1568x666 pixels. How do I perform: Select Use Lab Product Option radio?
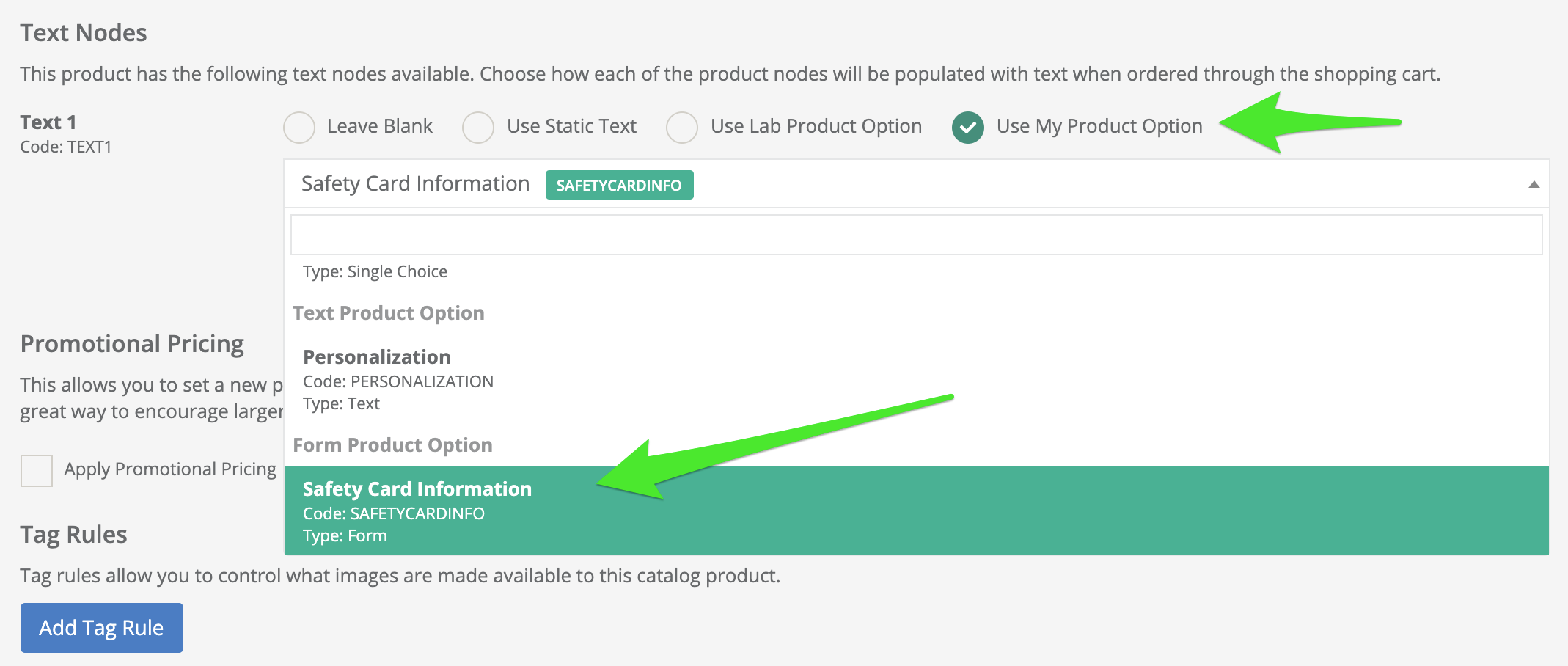coord(682,127)
